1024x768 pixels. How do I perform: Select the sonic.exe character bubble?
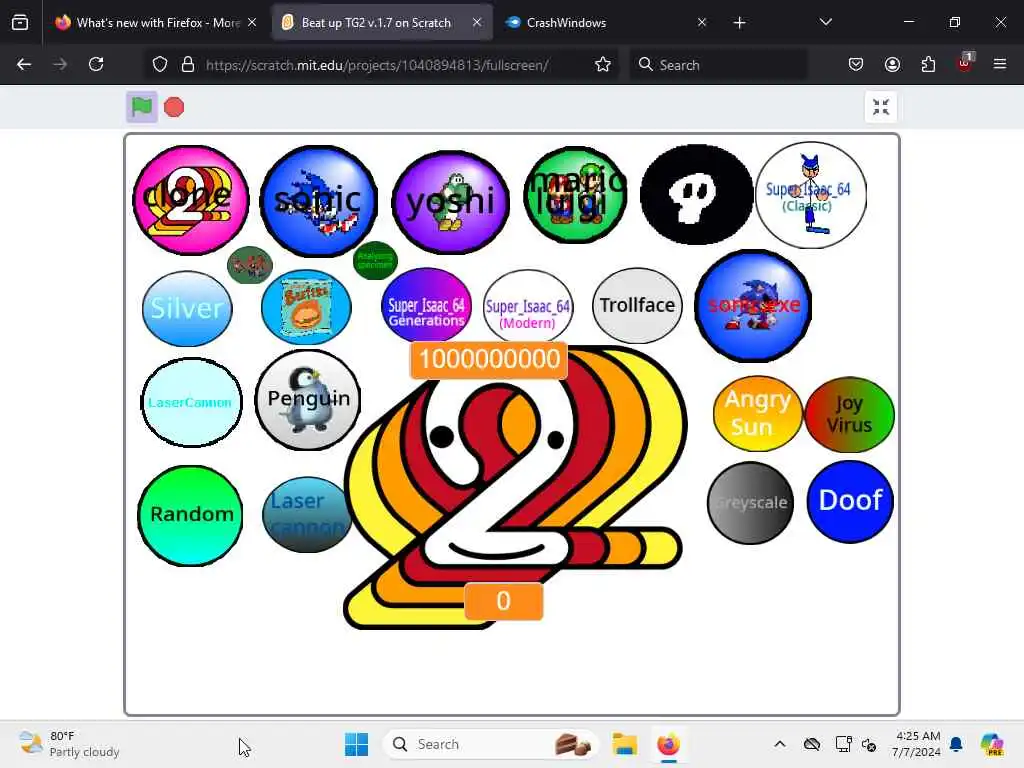pos(753,306)
